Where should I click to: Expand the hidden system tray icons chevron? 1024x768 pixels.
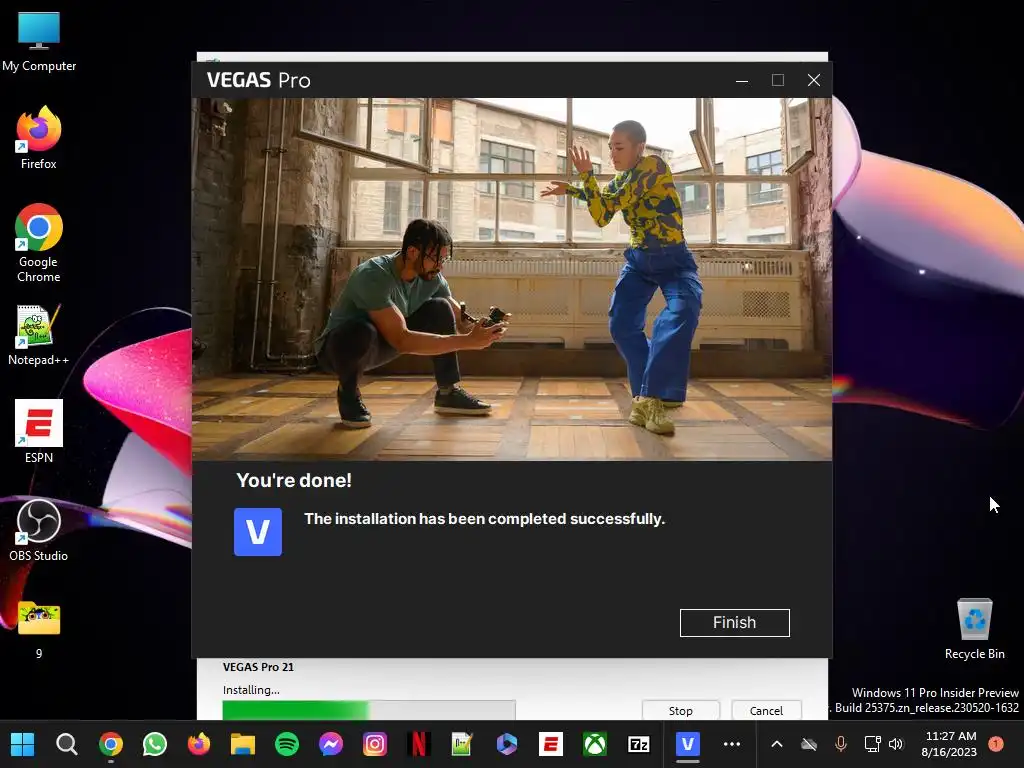click(x=776, y=744)
